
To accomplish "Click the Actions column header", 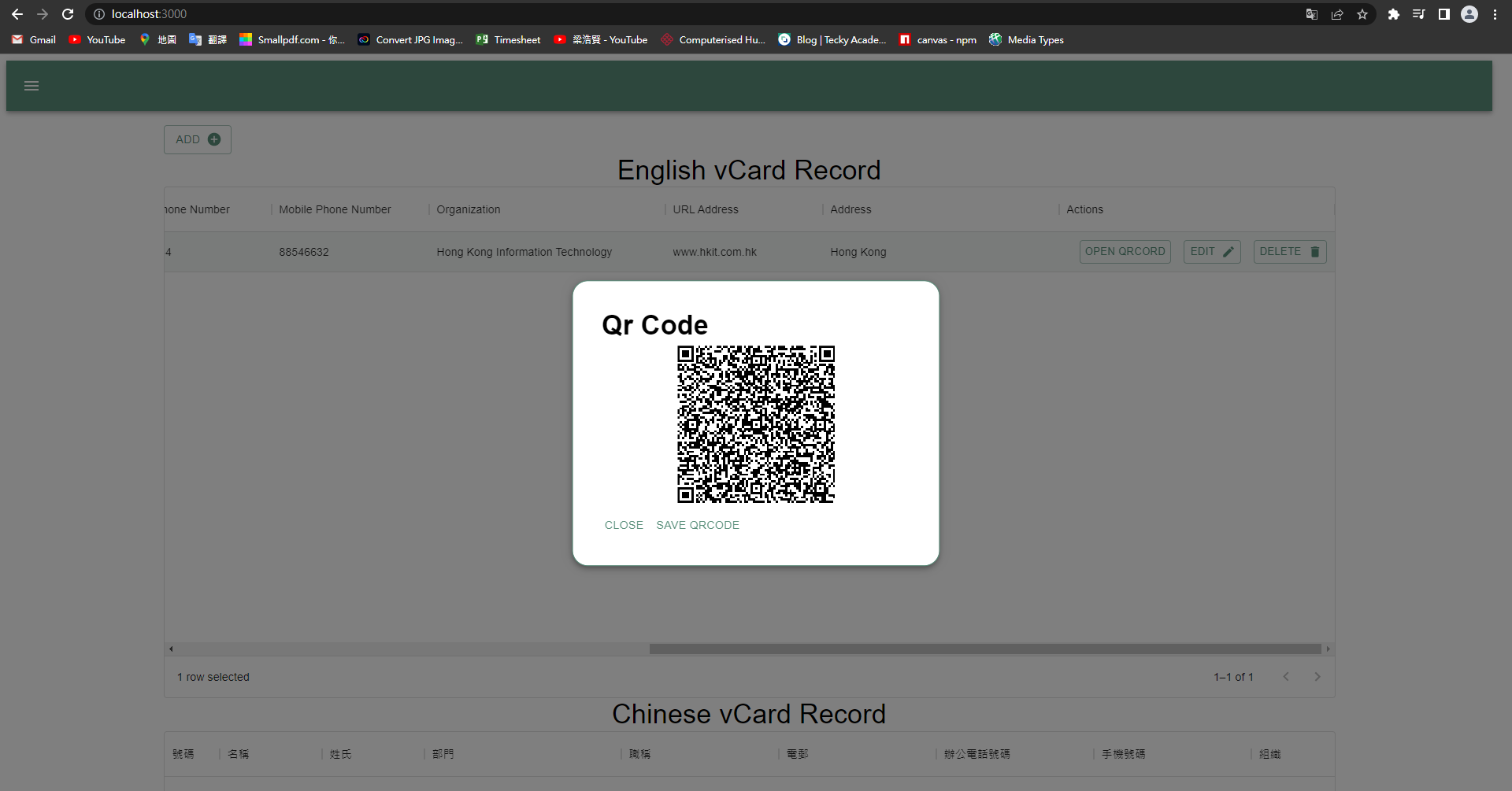I will pos(1084,209).
